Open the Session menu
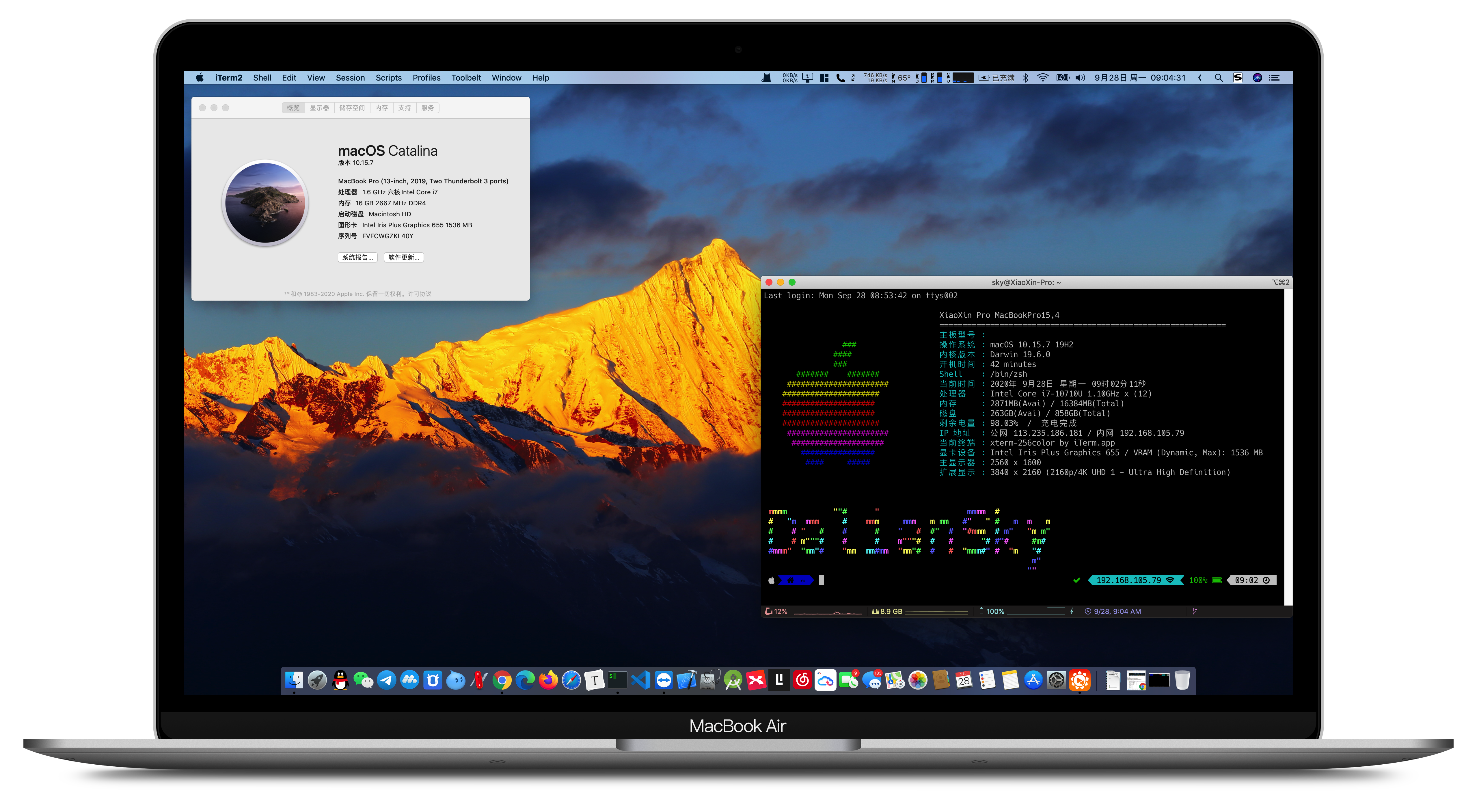Screen dimensions: 1477x812 [350, 78]
